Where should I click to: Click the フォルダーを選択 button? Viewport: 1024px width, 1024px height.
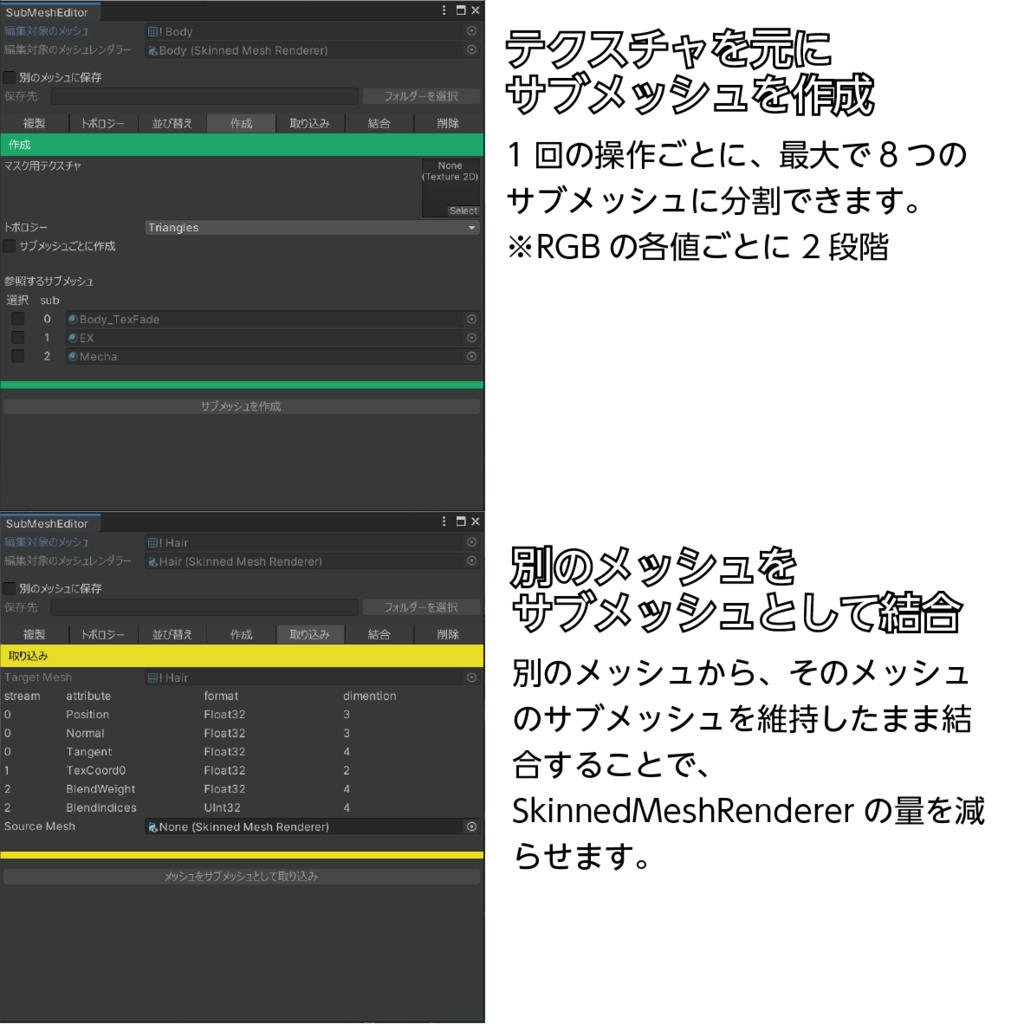(421, 95)
